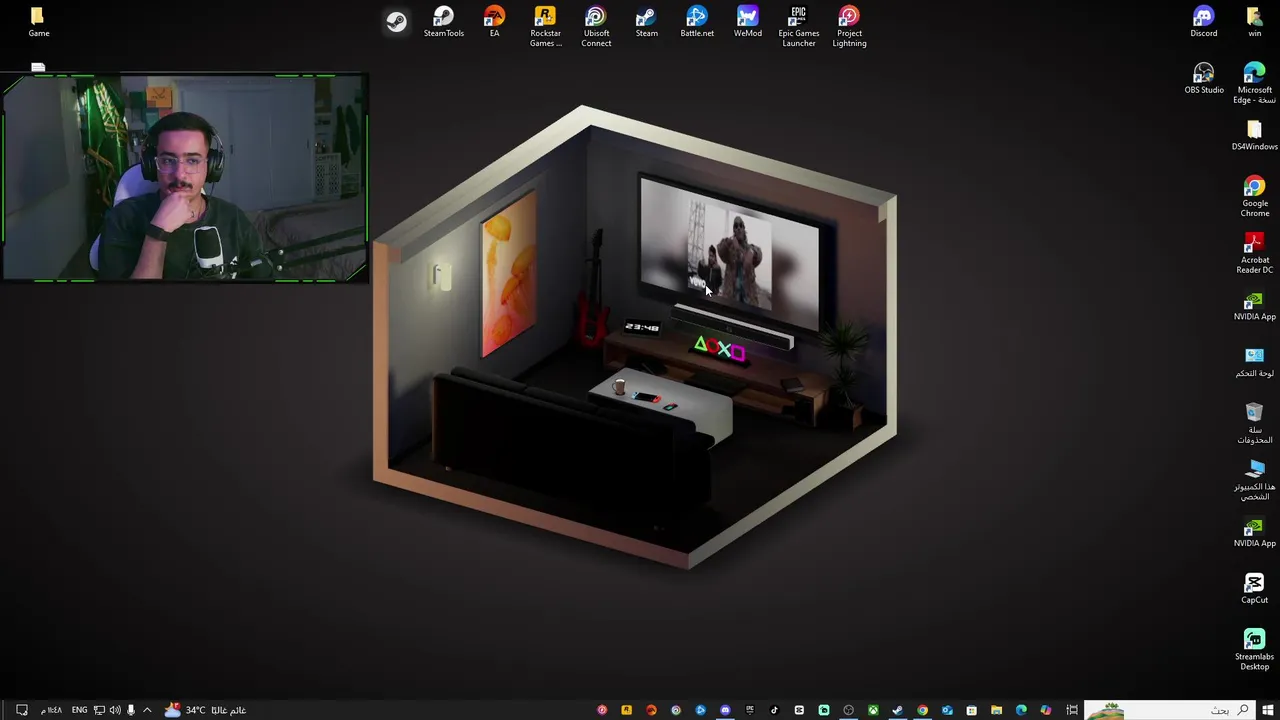Click the taskbar search box (بحث)
This screenshot has width=1280, height=720.
click(1168, 710)
